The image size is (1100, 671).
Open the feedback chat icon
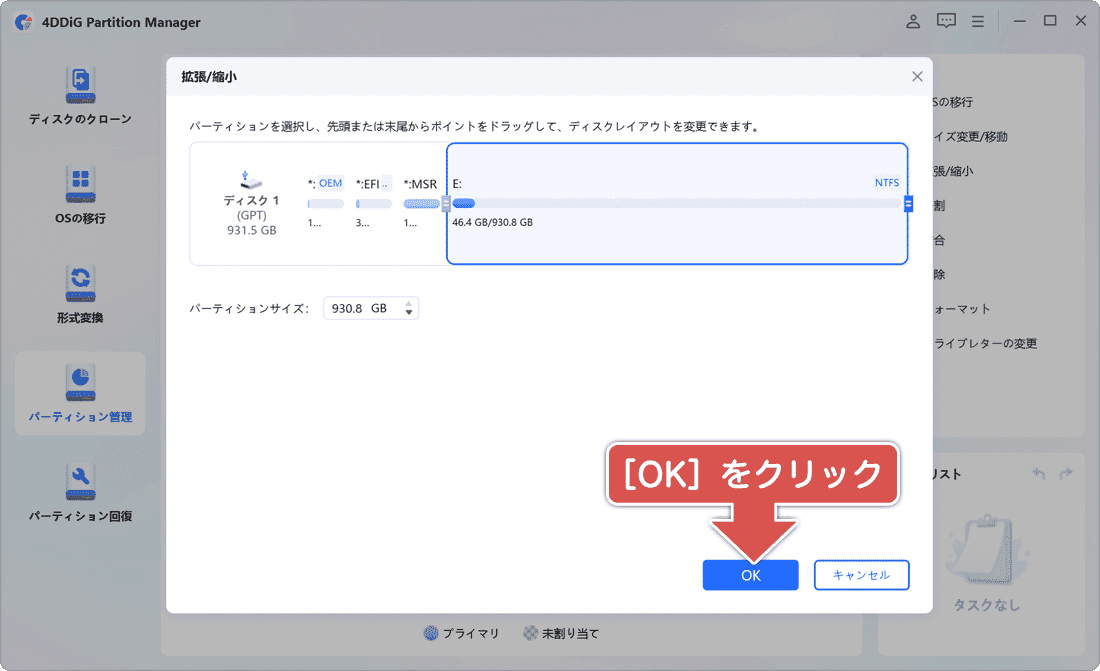945,20
